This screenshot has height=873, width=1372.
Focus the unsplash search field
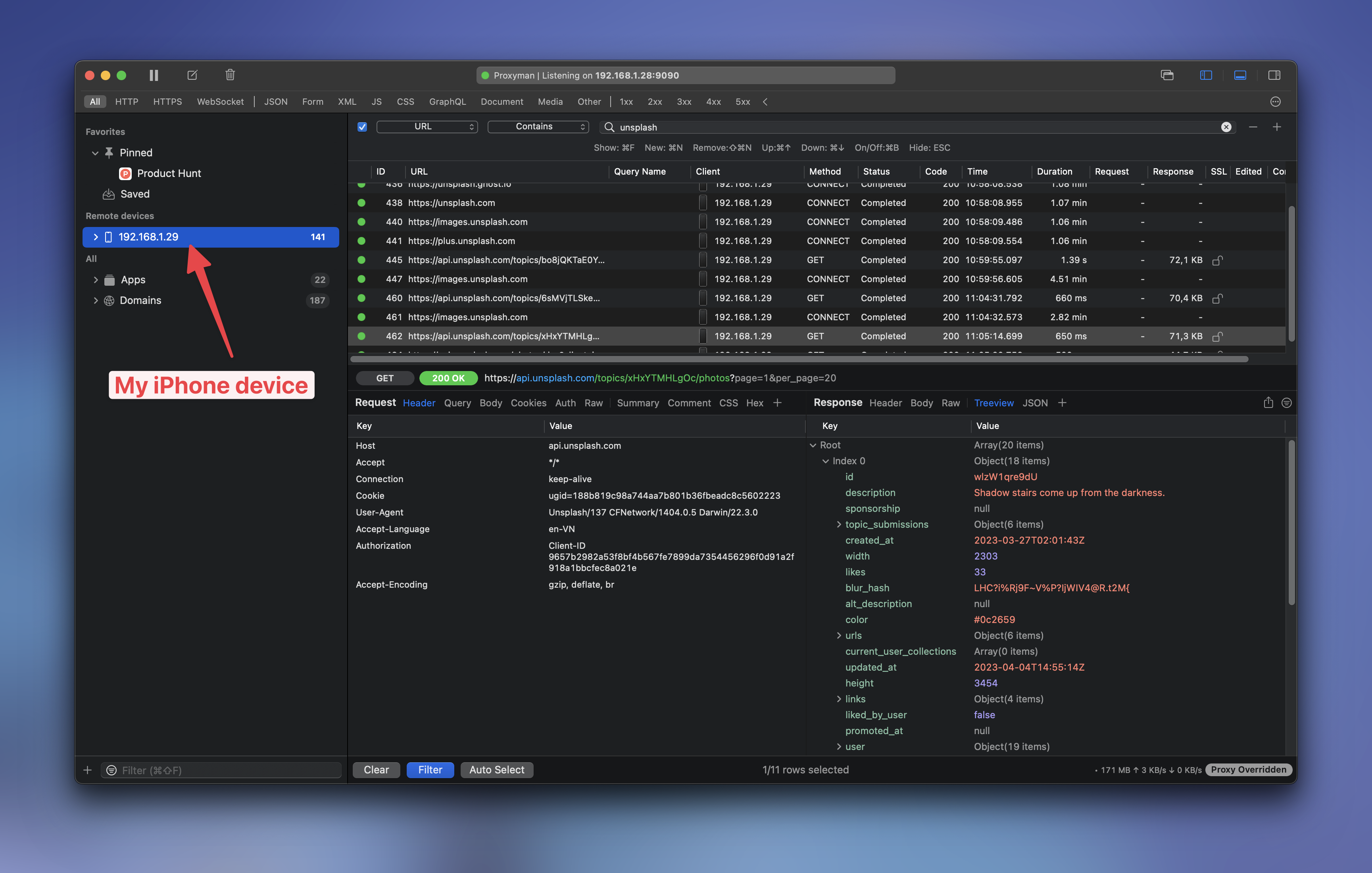click(x=917, y=127)
